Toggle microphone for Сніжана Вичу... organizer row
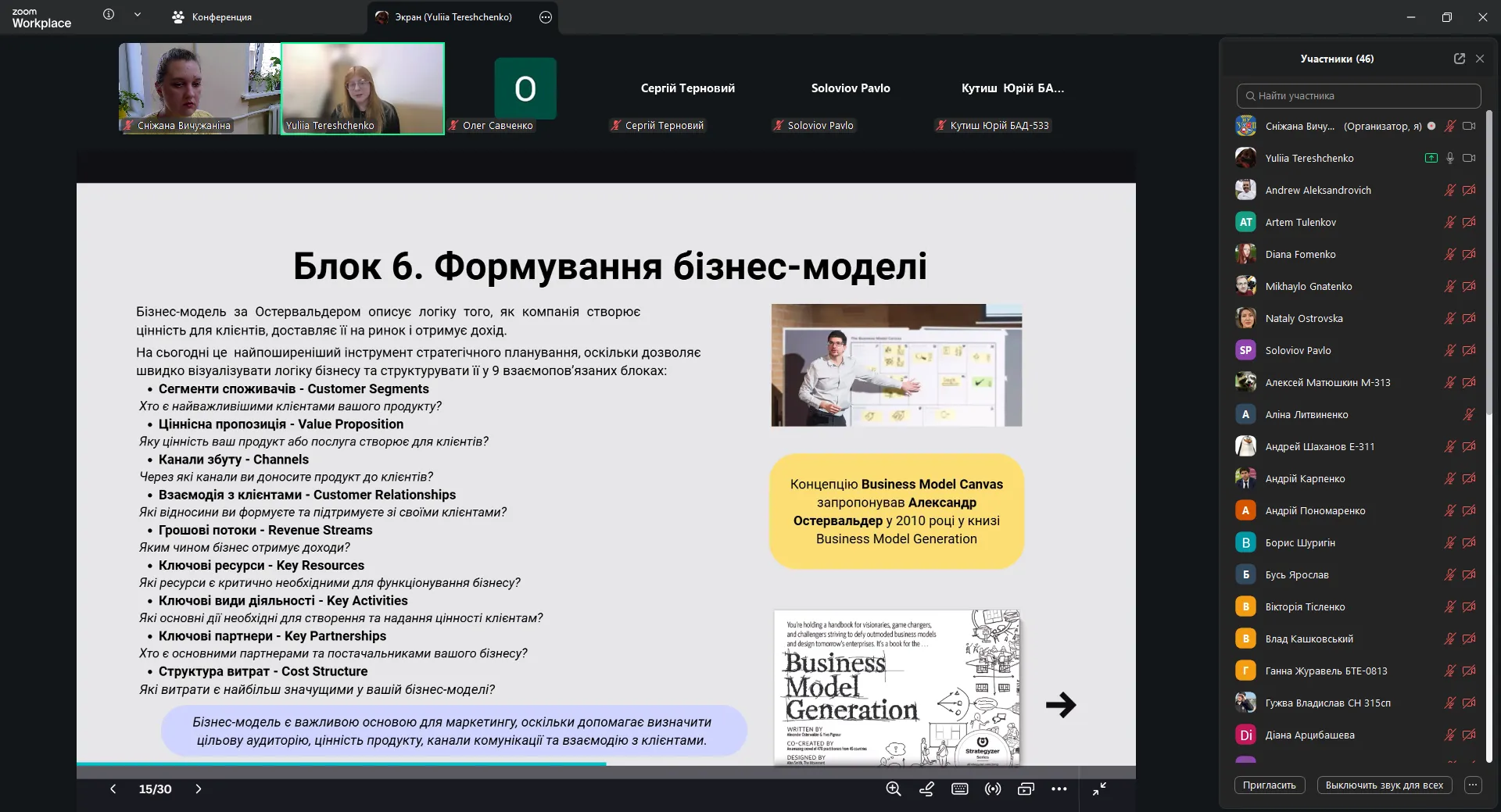This screenshot has height=812, width=1501. click(1449, 126)
